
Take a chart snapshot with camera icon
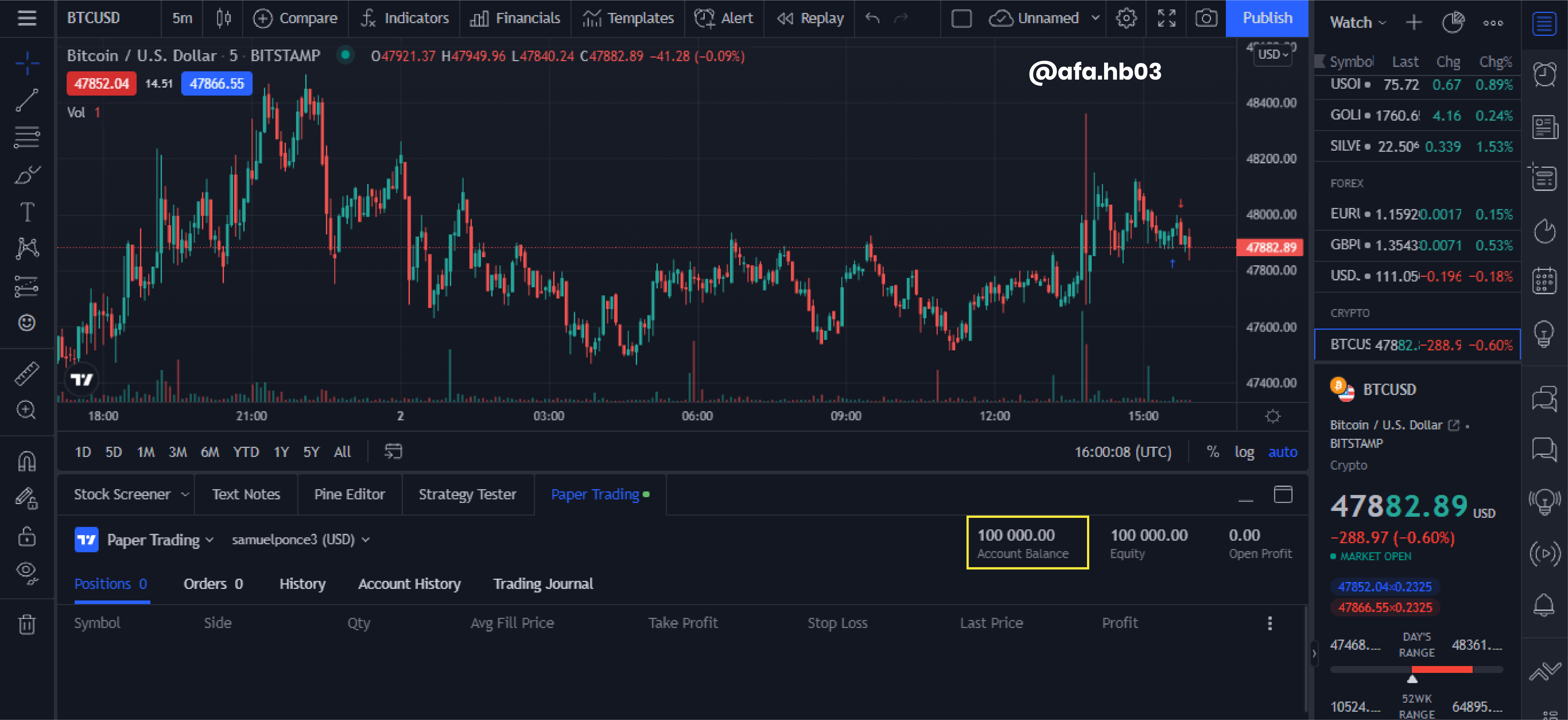(1206, 18)
